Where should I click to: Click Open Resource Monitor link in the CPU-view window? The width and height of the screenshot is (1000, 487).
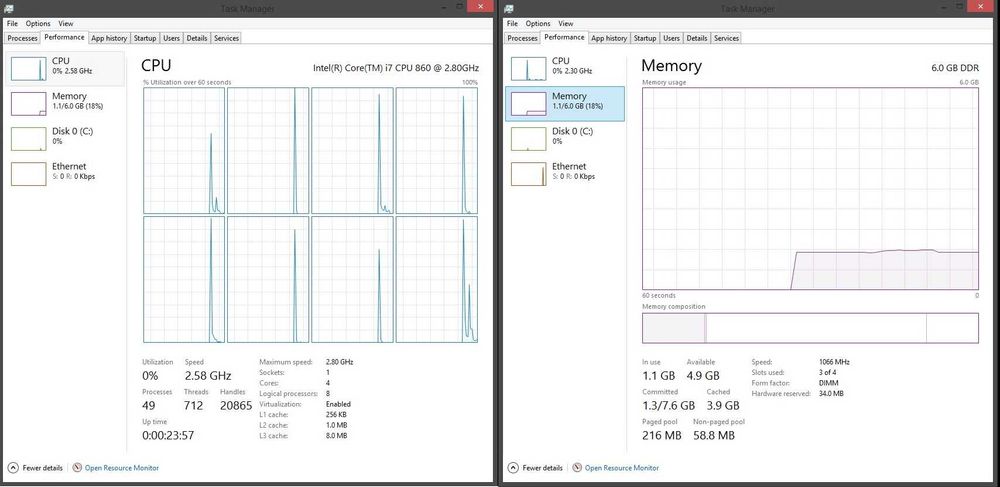coord(122,467)
